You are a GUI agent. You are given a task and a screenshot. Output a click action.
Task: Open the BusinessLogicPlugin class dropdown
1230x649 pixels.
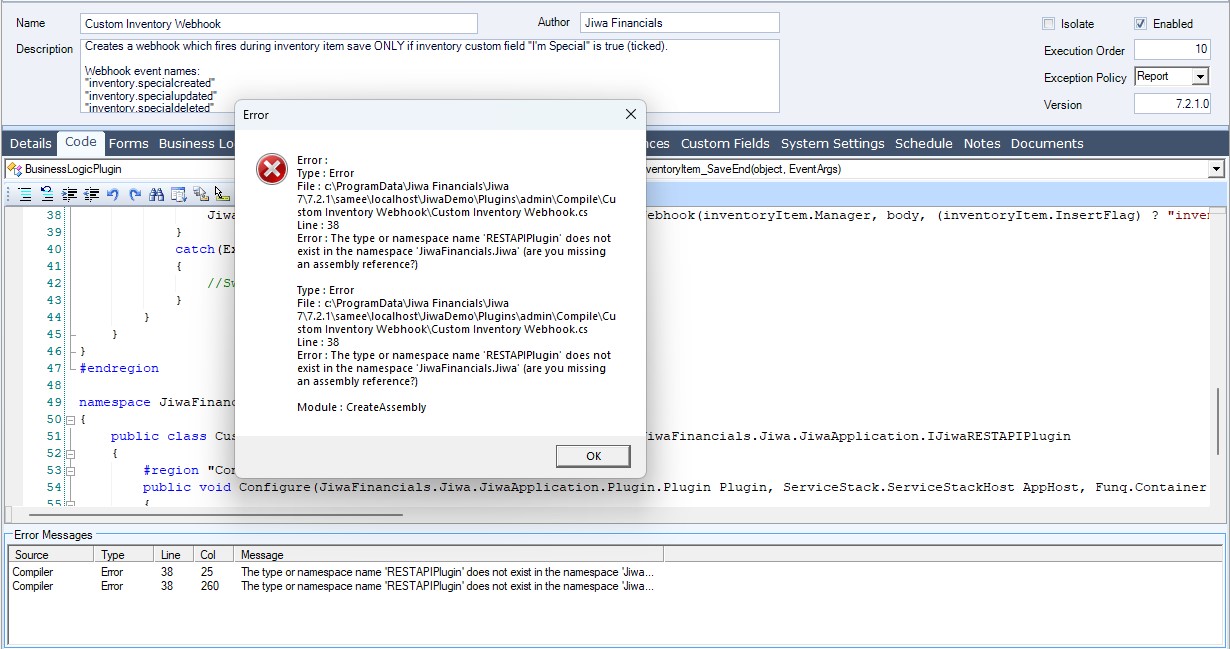120,169
